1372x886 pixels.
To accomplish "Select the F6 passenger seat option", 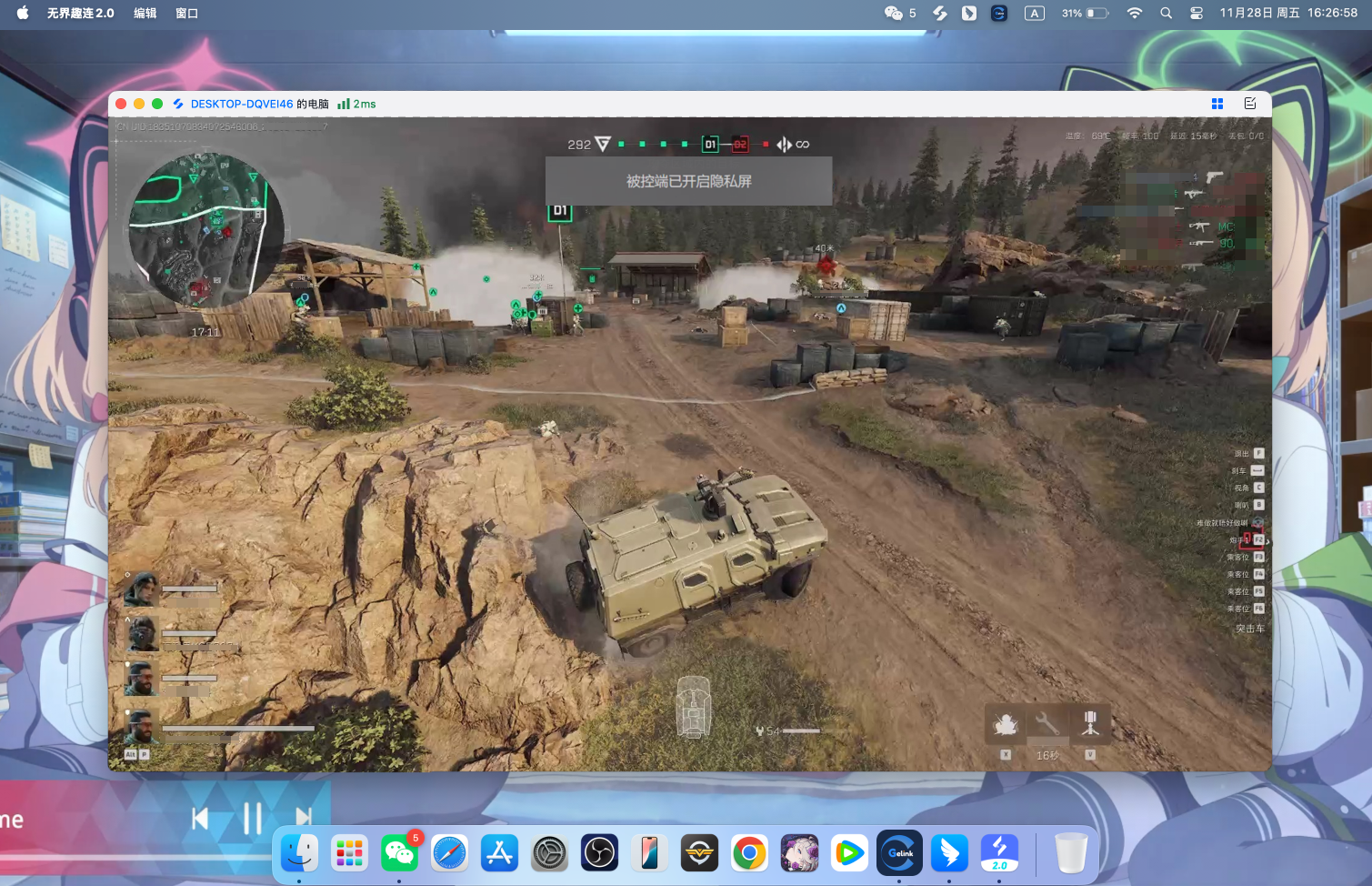I will tap(1246, 609).
